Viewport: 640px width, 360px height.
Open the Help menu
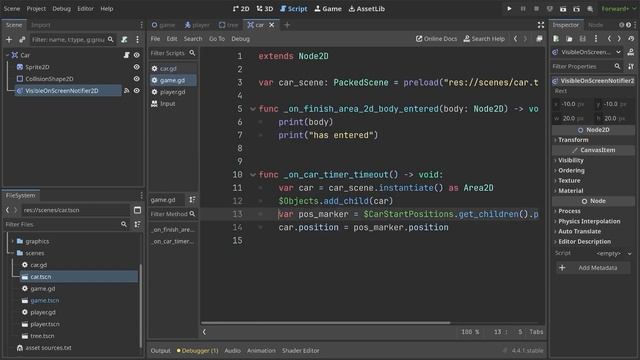click(107, 9)
